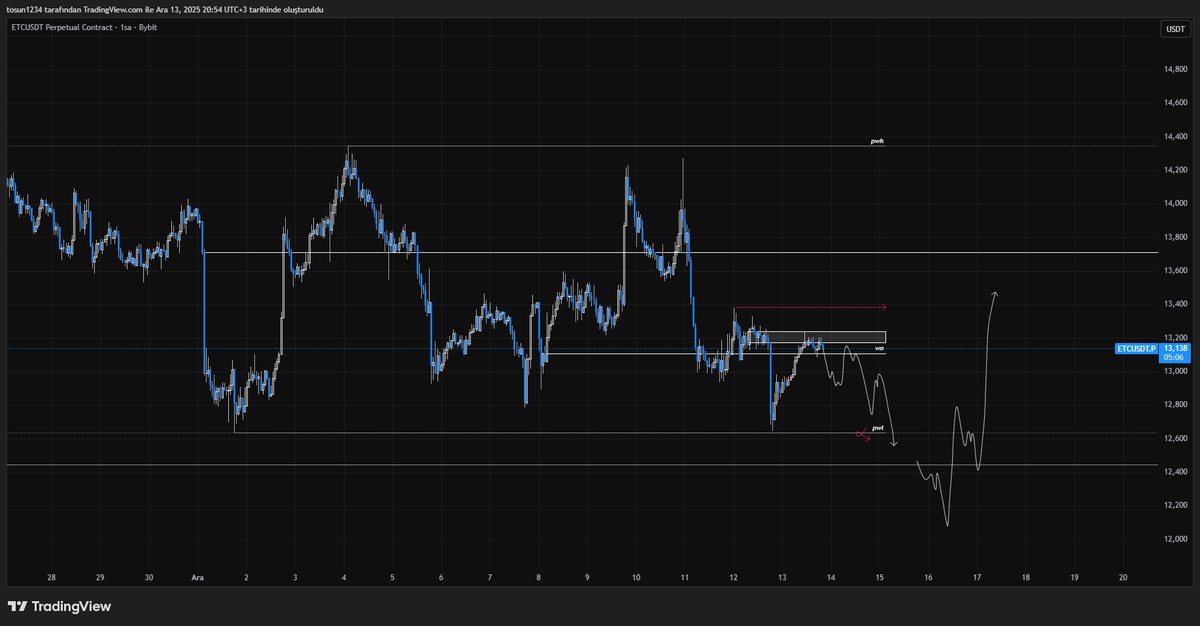Click the 14,400 price axis label
This screenshot has height=626, width=1200.
[1174, 136]
